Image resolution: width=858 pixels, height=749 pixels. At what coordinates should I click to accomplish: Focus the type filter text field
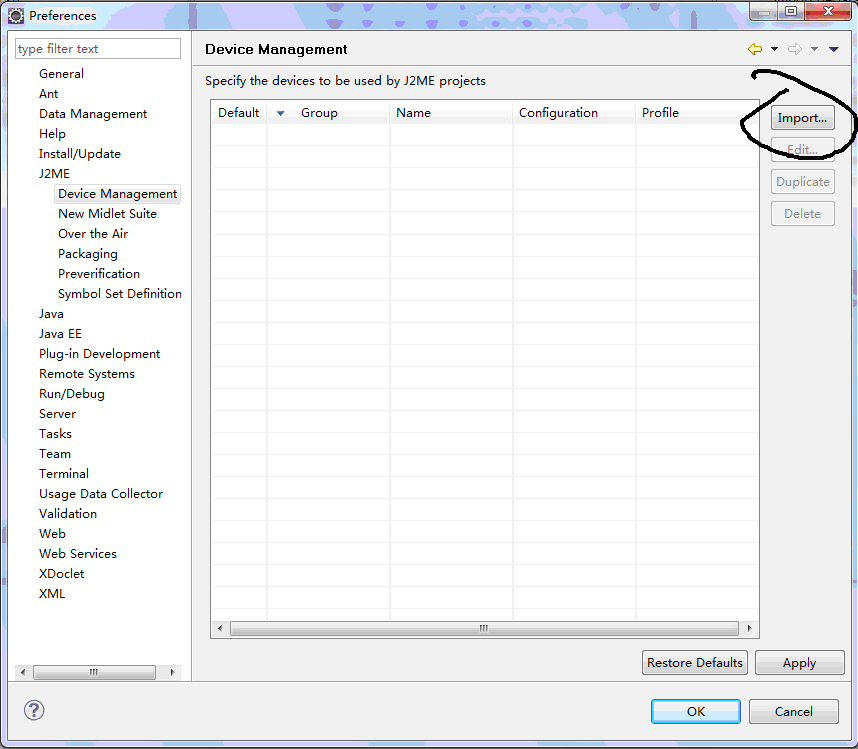point(98,49)
